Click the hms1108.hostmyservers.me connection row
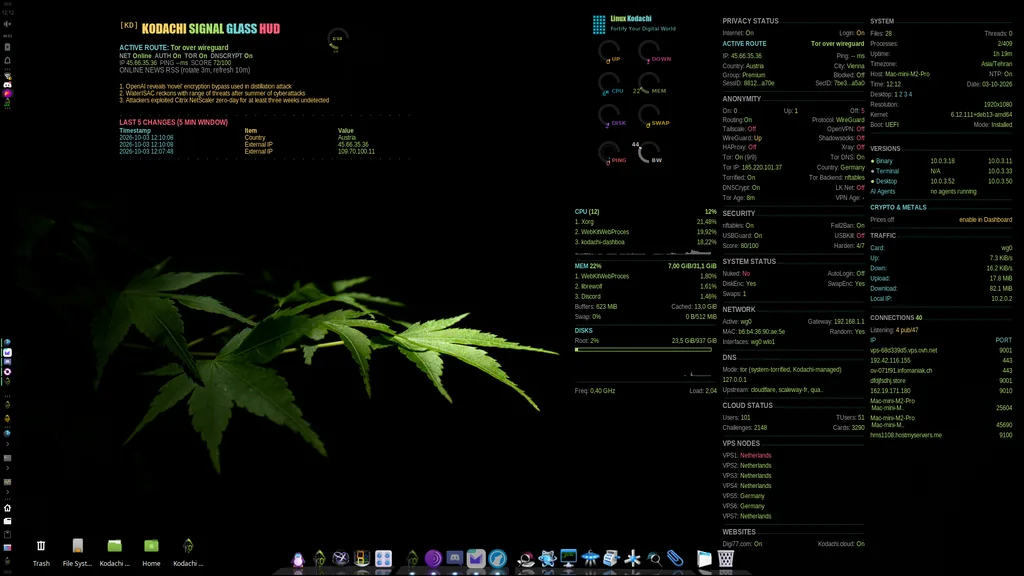This screenshot has height=576, width=1024. tap(941, 435)
